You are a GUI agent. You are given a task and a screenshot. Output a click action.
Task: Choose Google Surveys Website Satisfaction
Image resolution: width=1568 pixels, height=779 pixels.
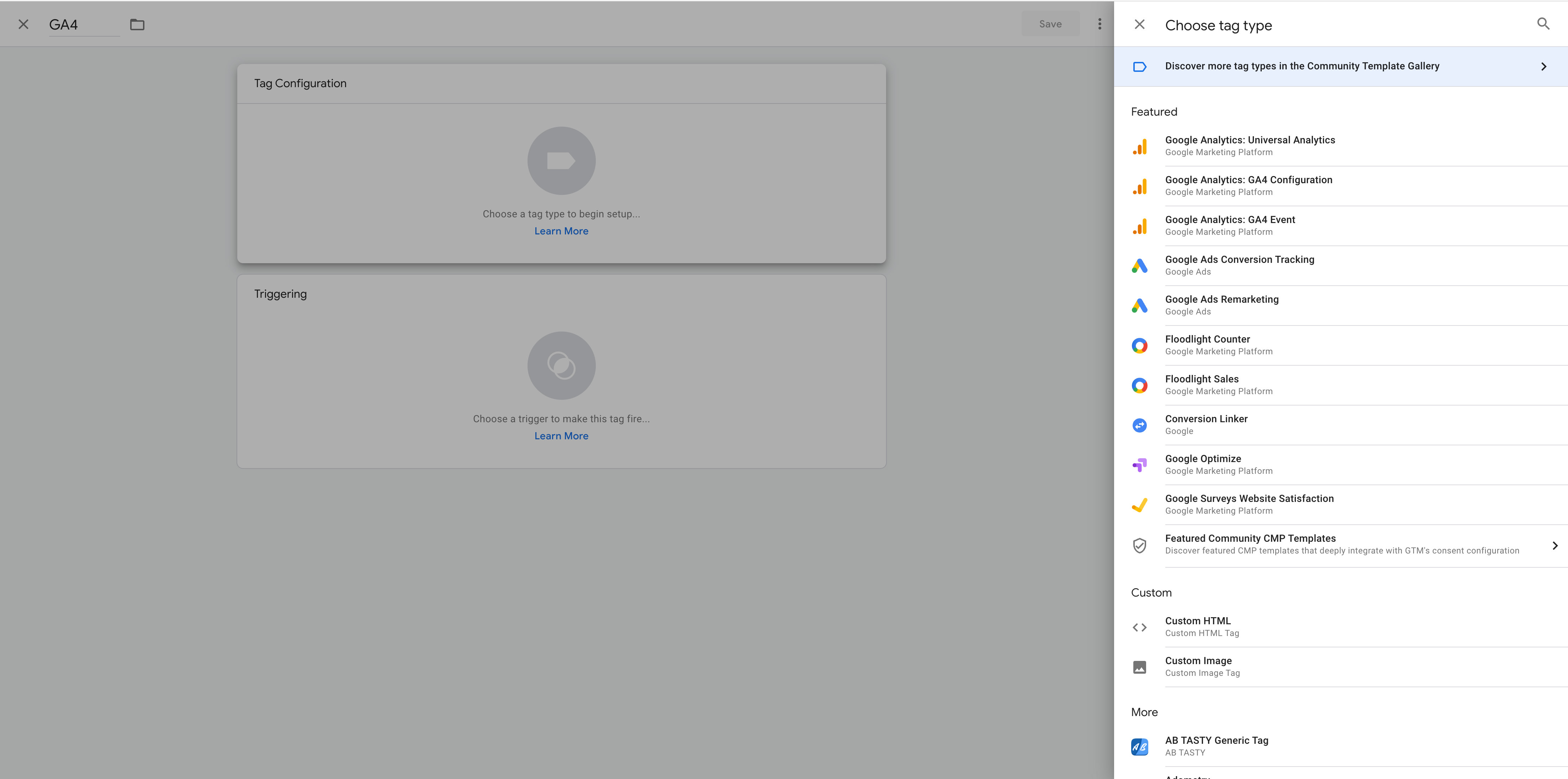pyautogui.click(x=1341, y=505)
